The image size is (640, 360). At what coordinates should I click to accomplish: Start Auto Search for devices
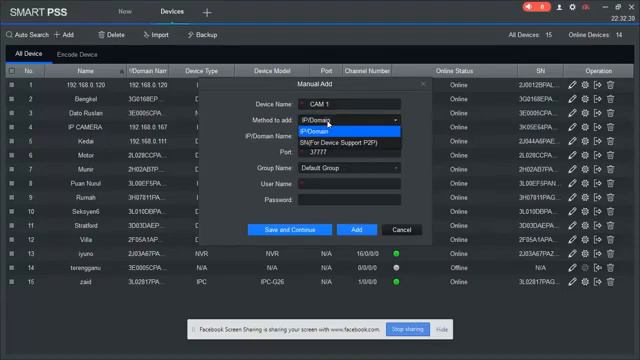(x=27, y=35)
